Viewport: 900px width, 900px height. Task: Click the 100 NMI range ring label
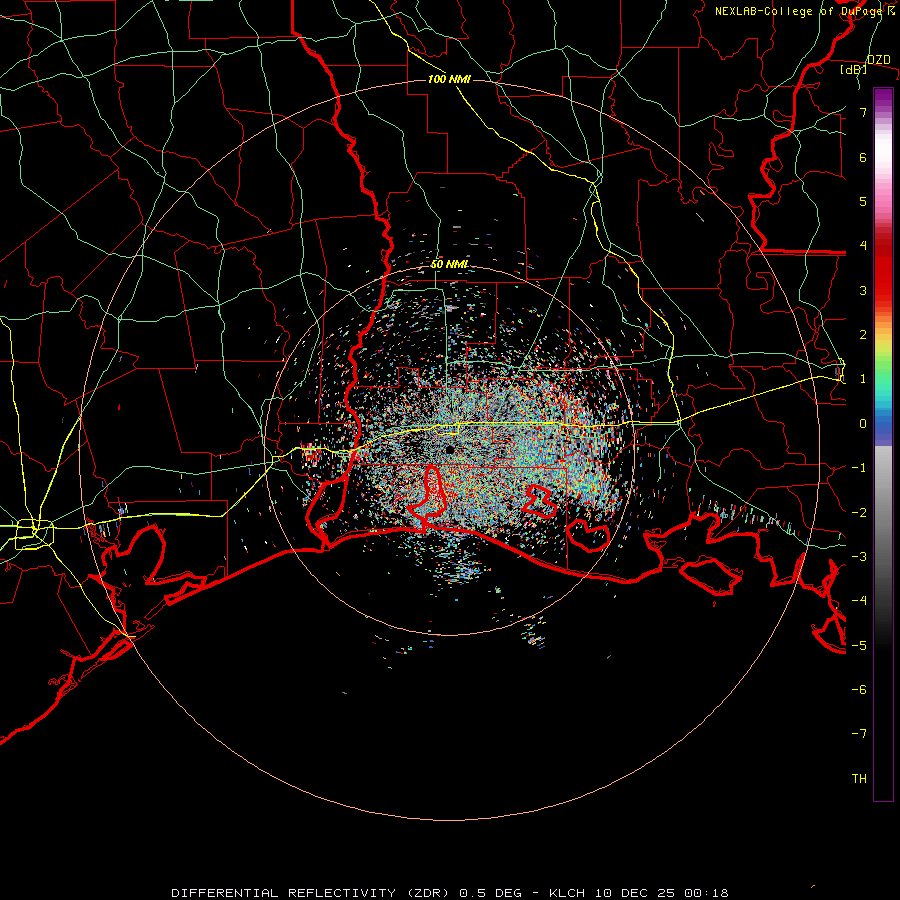tap(449, 79)
